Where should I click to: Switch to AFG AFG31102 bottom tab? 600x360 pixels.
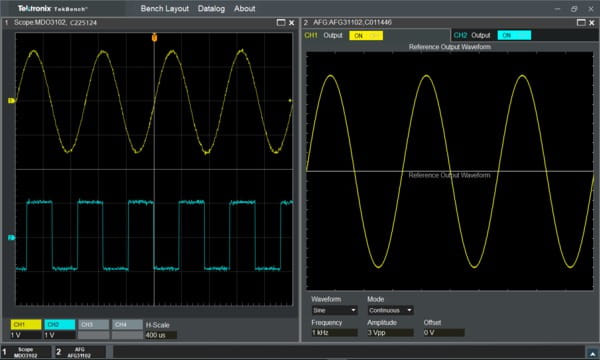click(x=80, y=352)
